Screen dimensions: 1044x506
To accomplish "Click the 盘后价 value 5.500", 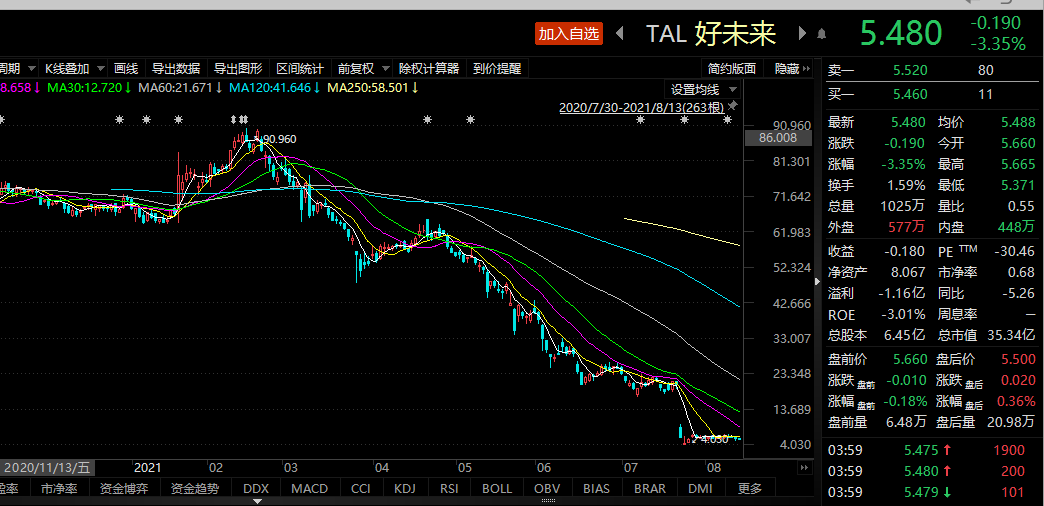I will coord(1019,360).
